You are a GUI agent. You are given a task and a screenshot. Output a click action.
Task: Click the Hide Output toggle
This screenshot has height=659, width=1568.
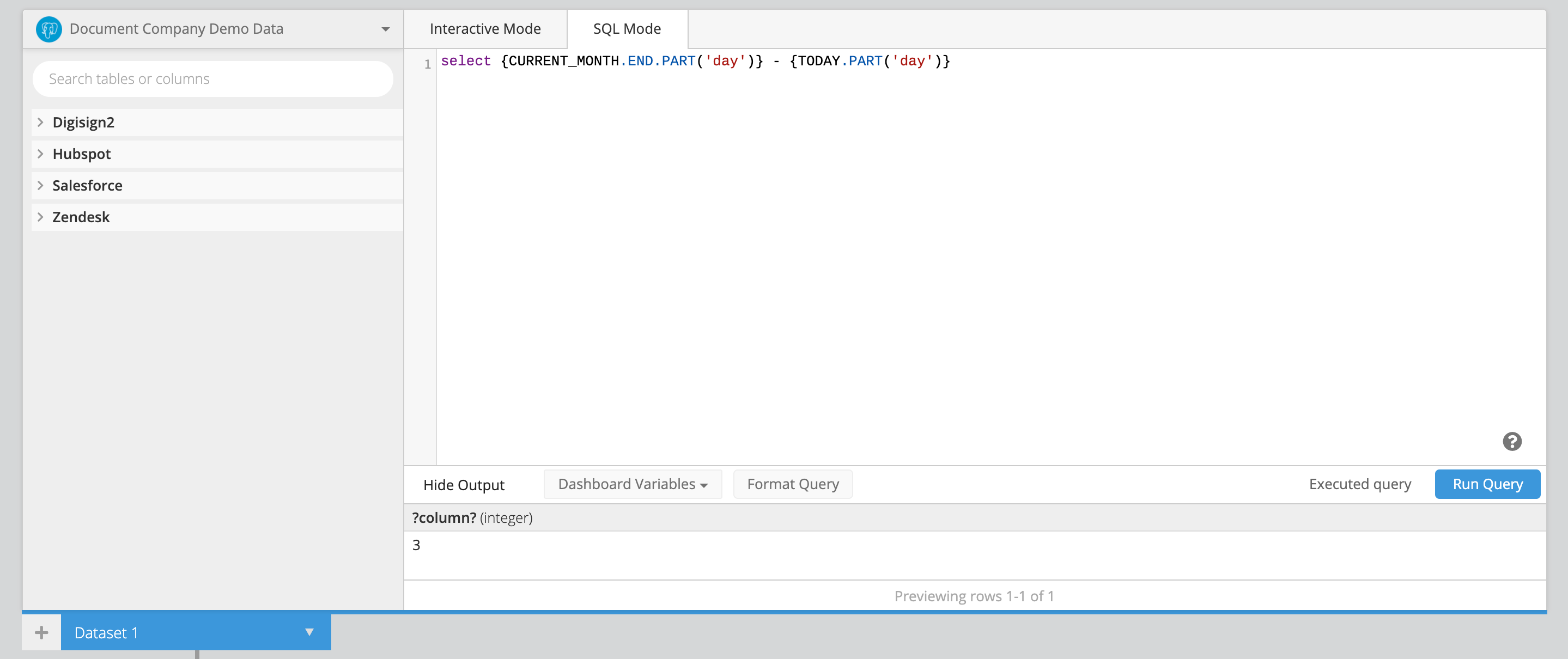pos(465,485)
